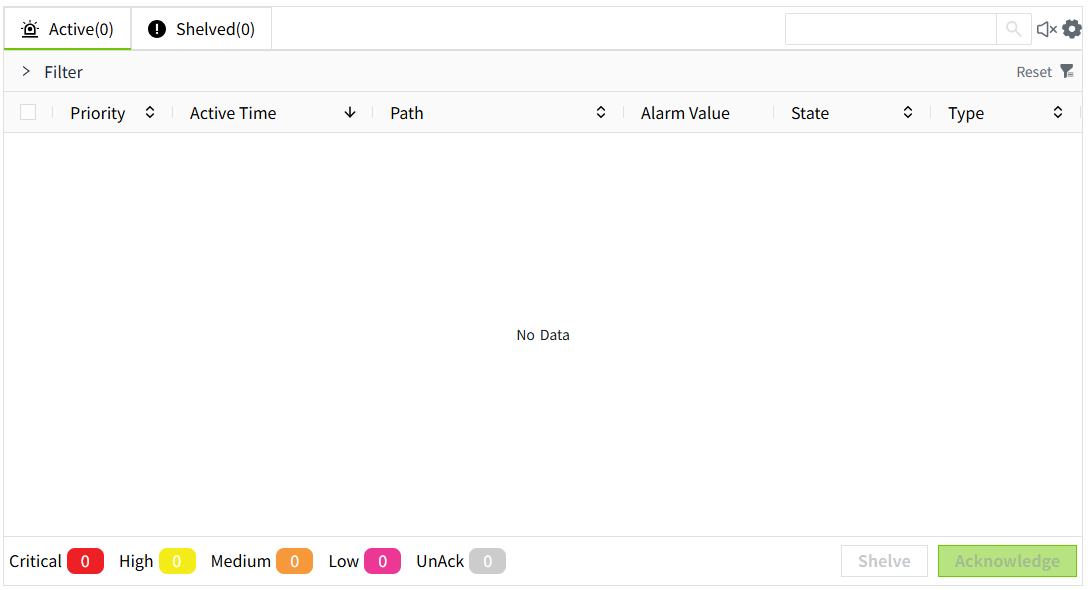Sort by State column arrows

pyautogui.click(x=908, y=113)
